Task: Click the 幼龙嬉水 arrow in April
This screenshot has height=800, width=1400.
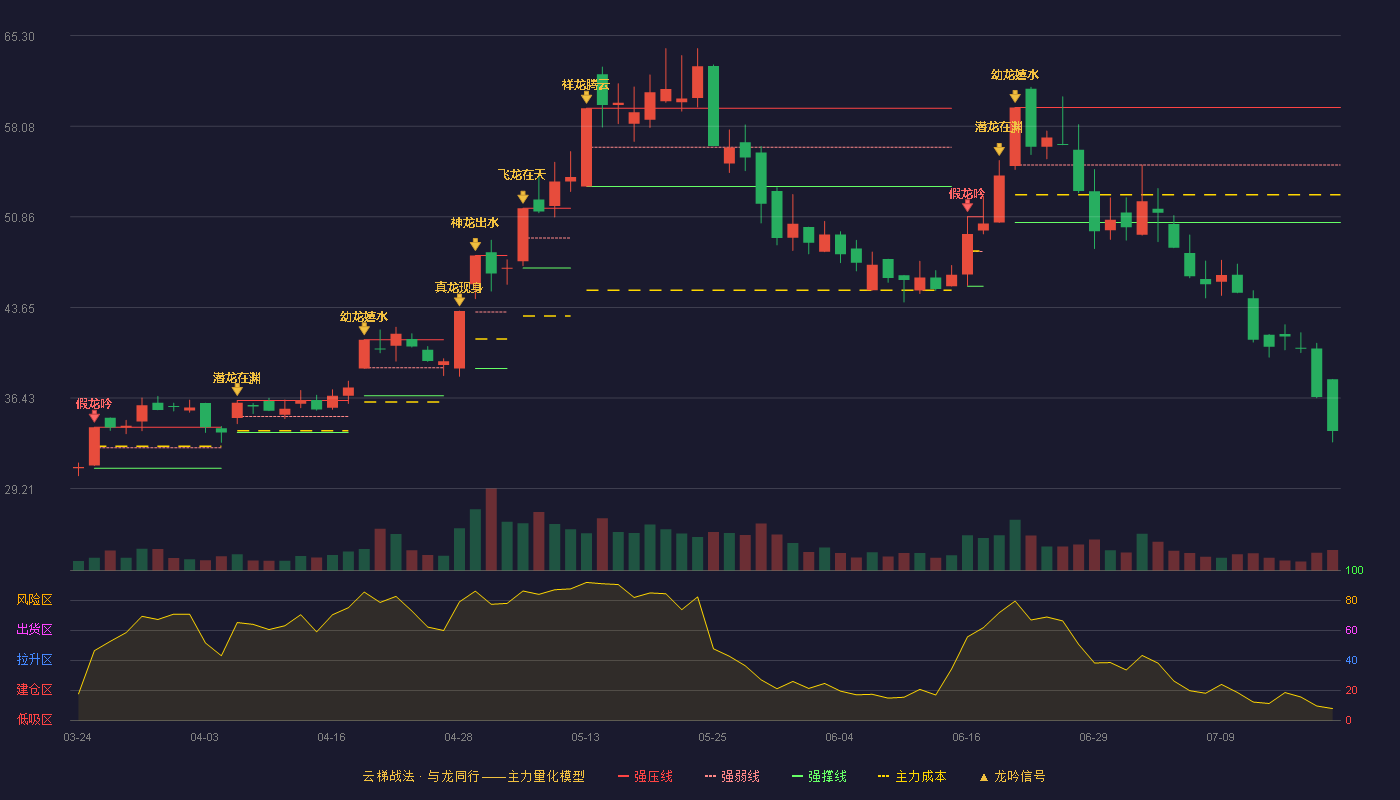Action: 364,328
